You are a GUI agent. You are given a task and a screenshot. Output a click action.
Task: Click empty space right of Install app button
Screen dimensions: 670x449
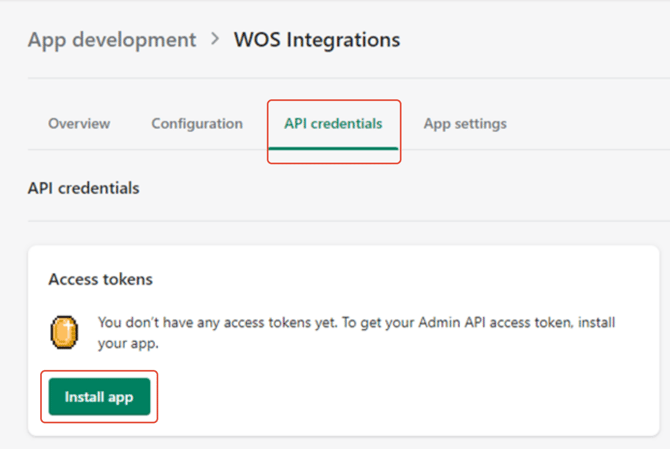(x=400, y=397)
